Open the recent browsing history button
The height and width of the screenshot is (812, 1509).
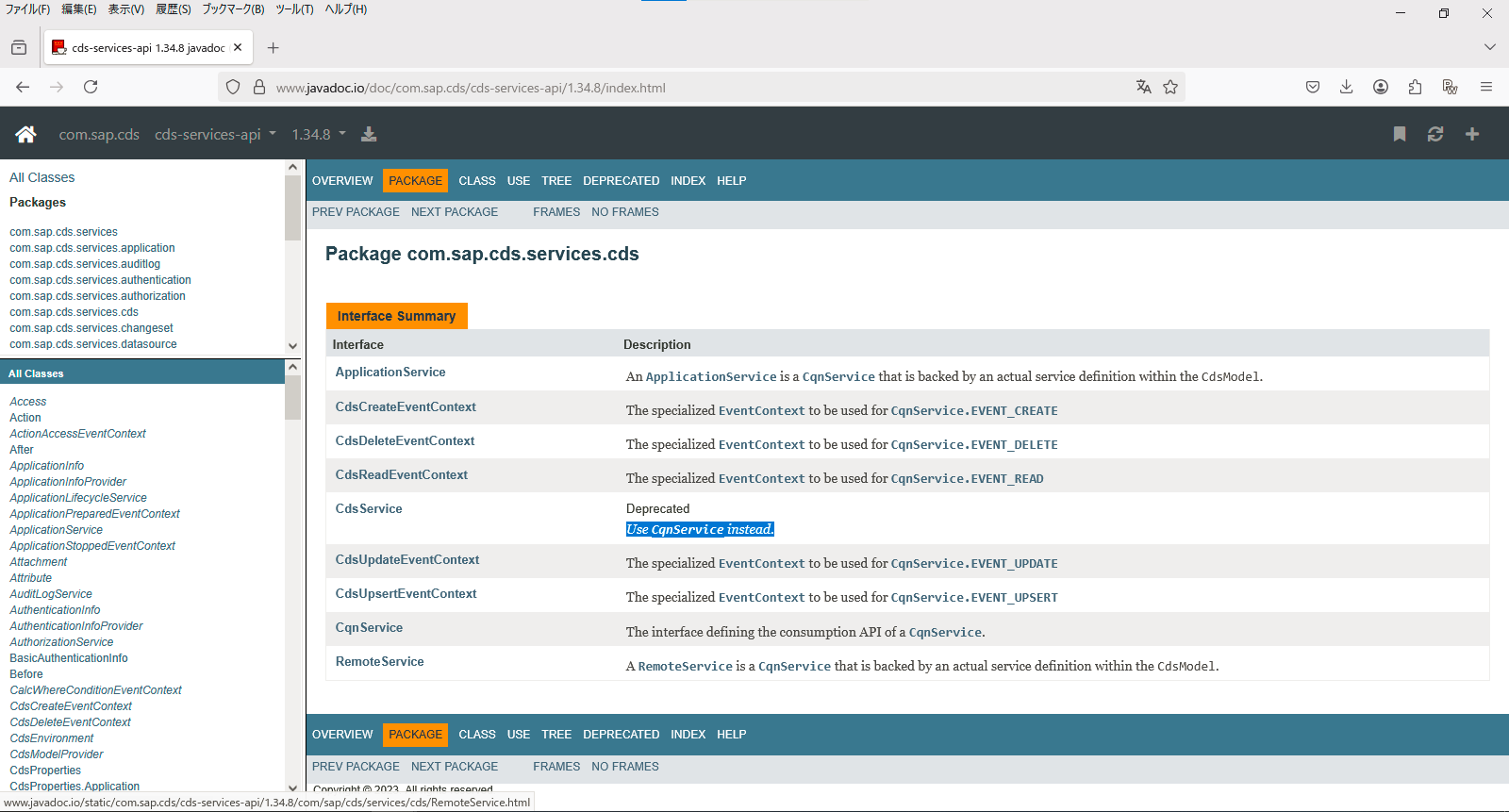click(19, 47)
